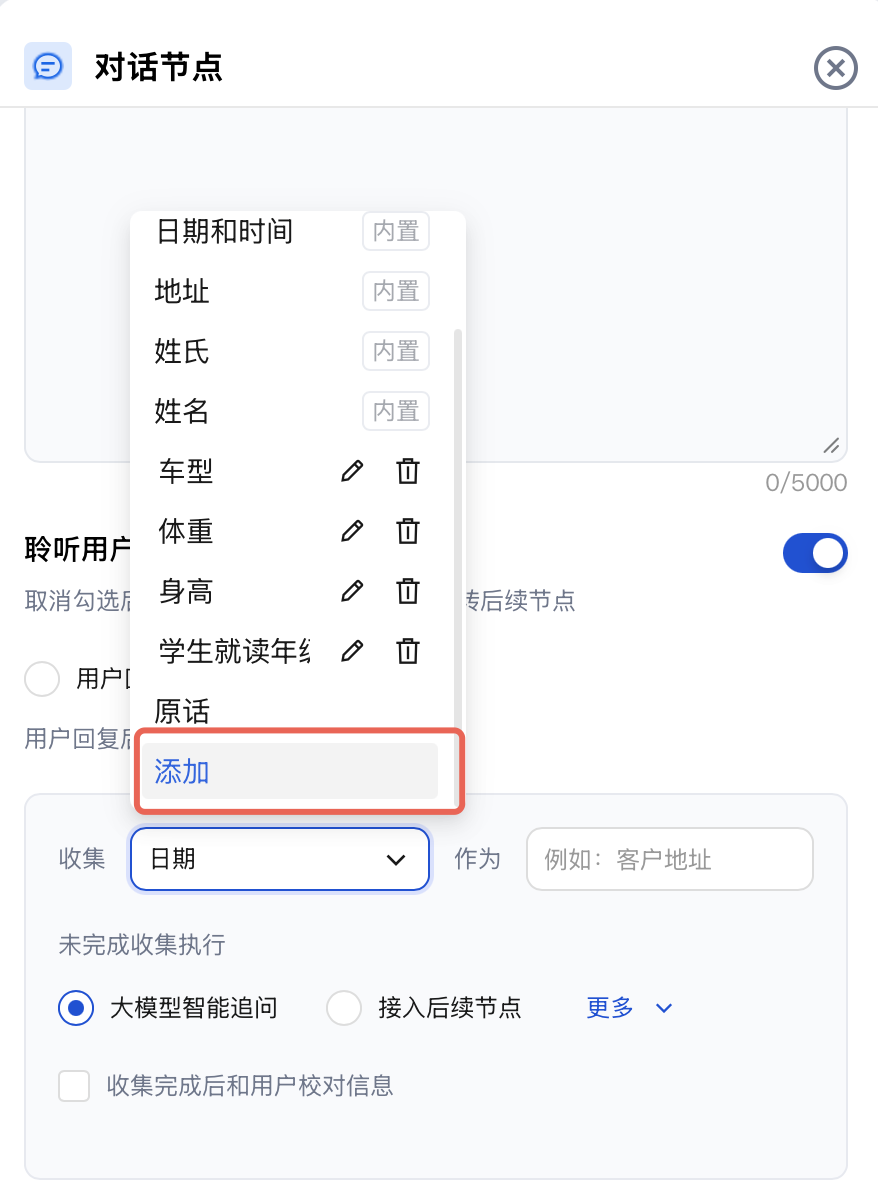Delete the 车型 entity via trash icon
878x1204 pixels.
408,471
